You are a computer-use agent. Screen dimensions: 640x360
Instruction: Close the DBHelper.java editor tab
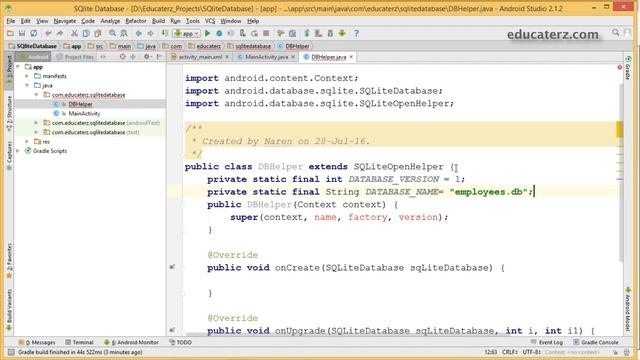pyautogui.click(x=351, y=57)
